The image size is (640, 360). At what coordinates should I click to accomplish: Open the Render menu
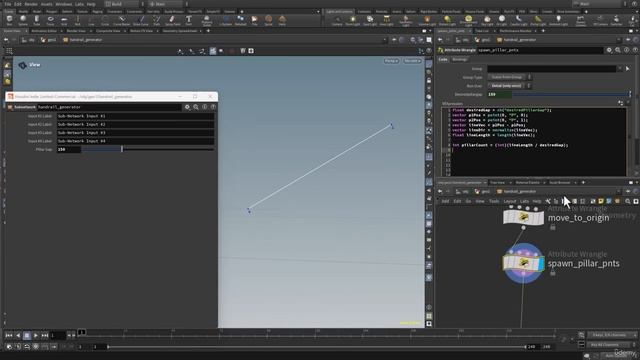coord(31,4)
